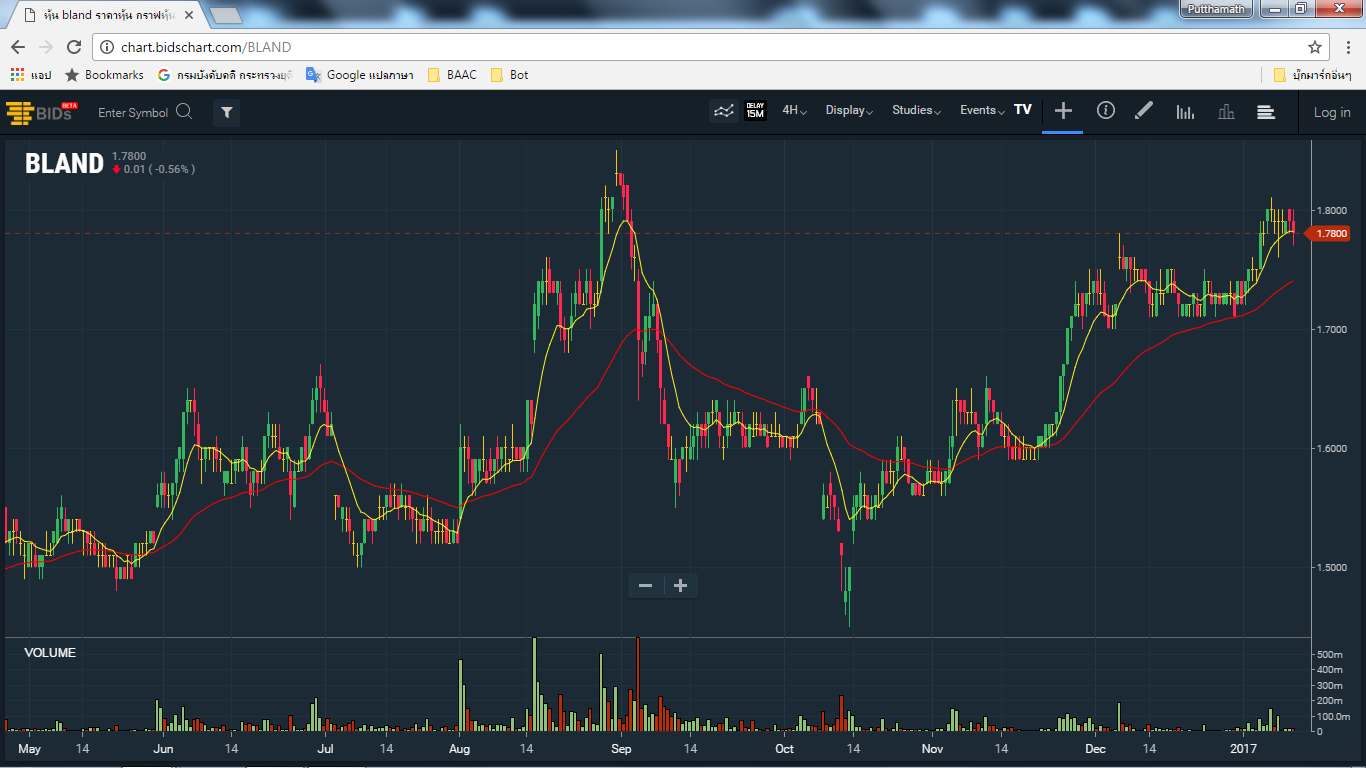Click the Log in link
Viewport: 1366px width, 768px height.
tap(1332, 112)
